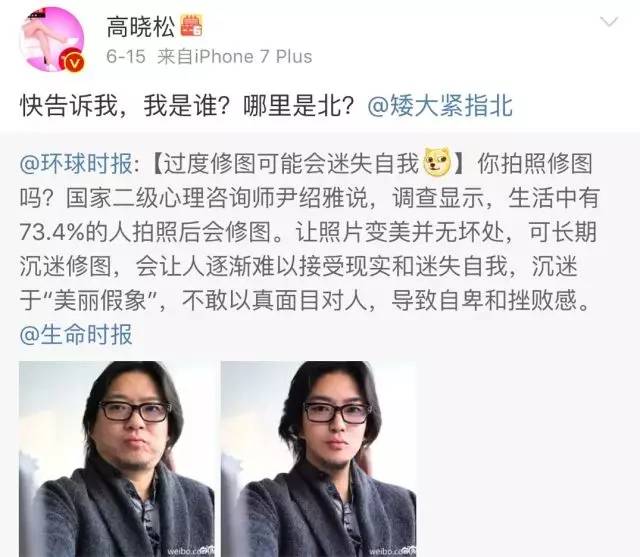Tap the 6-15 post date

click(126, 56)
